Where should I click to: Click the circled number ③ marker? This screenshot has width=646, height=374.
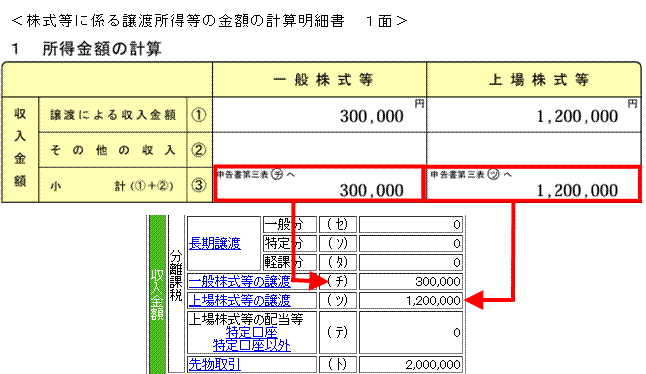click(x=199, y=185)
